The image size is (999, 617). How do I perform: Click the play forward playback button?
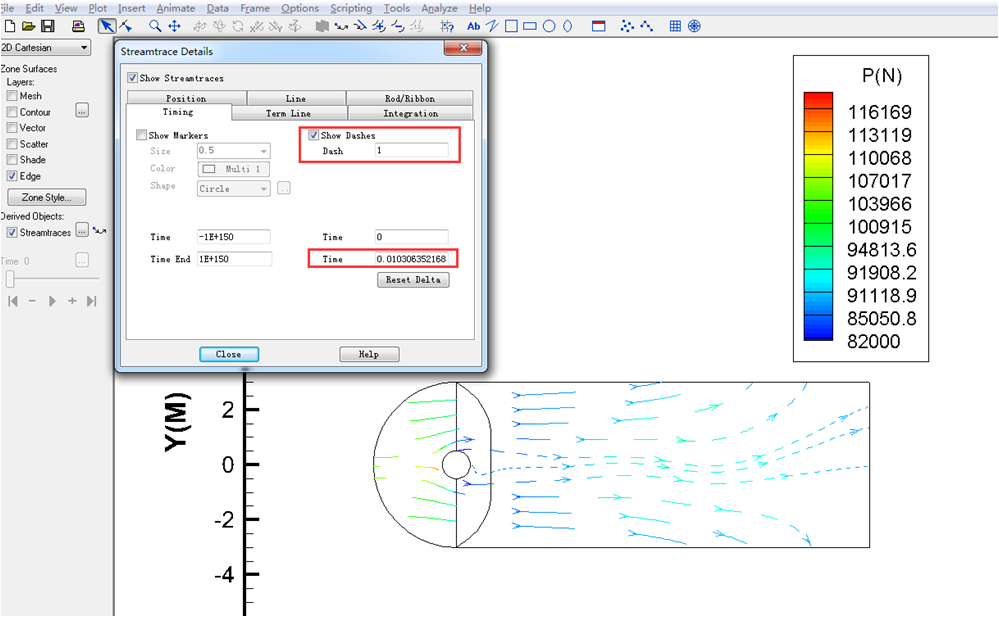[52, 301]
